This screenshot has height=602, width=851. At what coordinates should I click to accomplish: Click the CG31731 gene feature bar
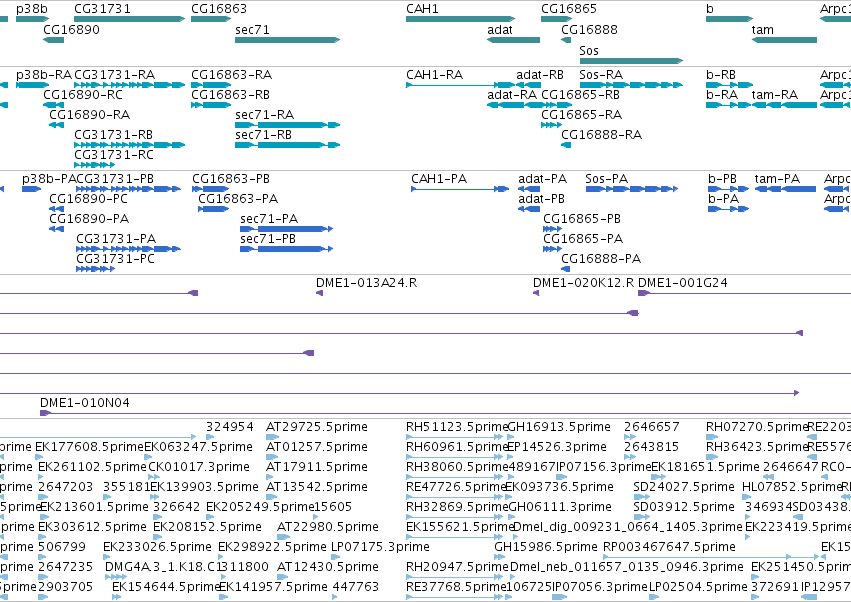pos(130,19)
